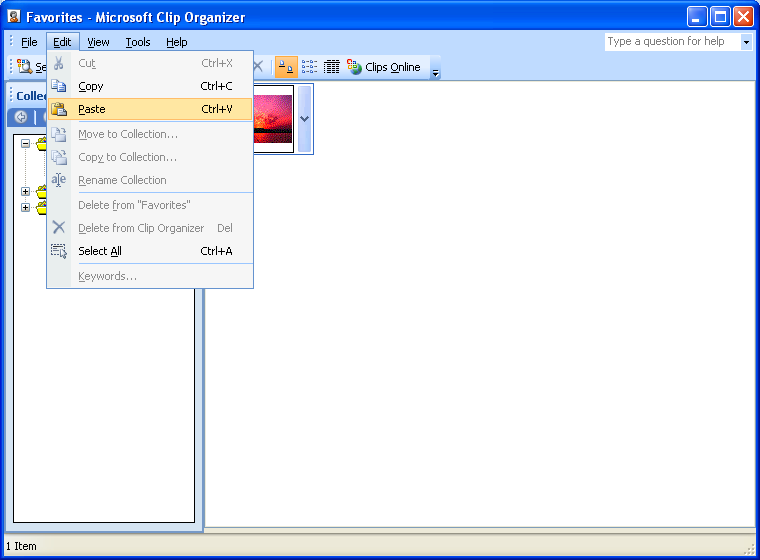This screenshot has width=760, height=560.
Task: Click the Clip Organizer title bar icon
Action: coord(14,16)
